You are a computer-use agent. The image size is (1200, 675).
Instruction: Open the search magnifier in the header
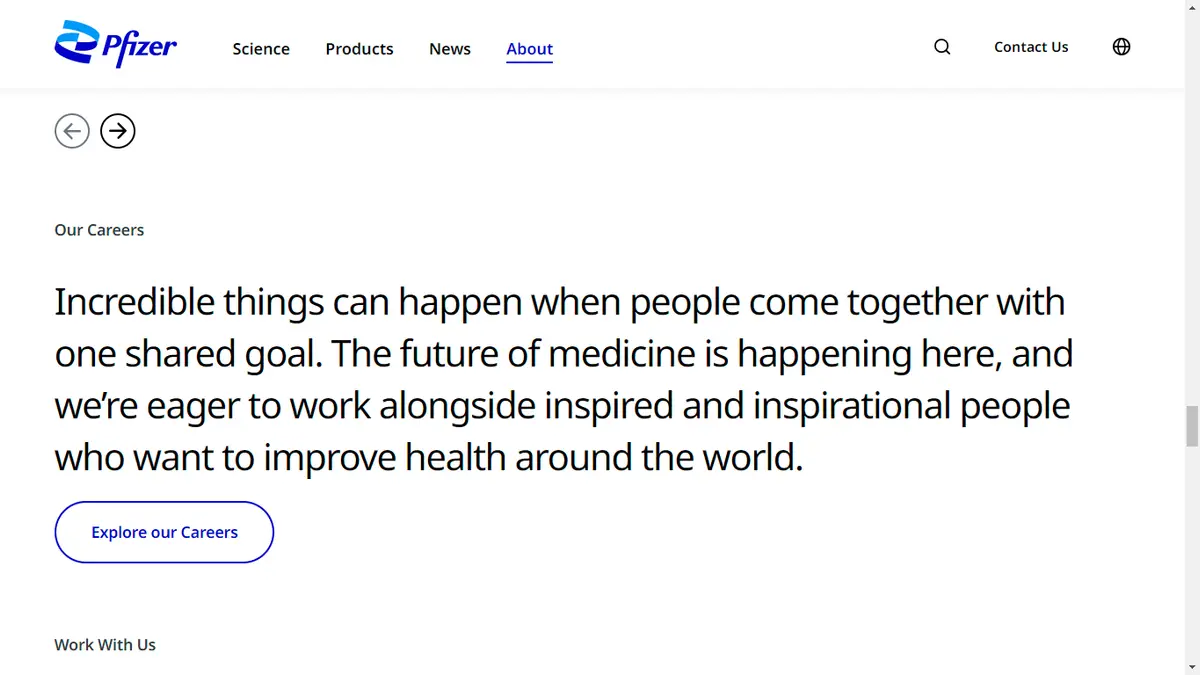(x=941, y=47)
